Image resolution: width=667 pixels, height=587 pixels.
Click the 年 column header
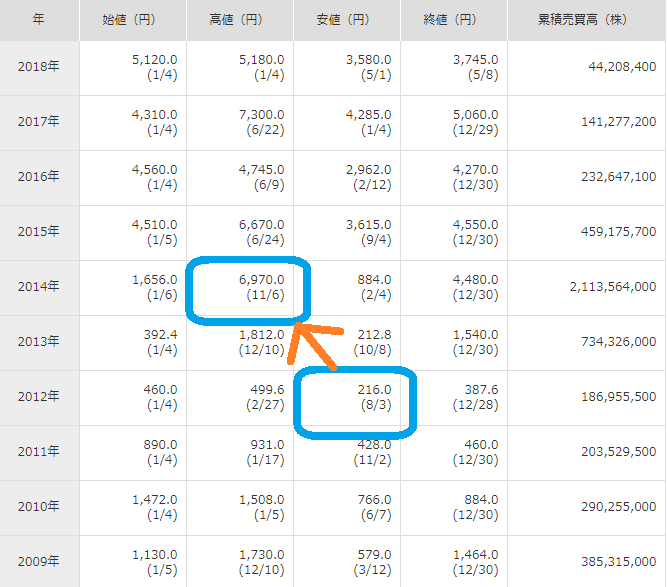38,19
